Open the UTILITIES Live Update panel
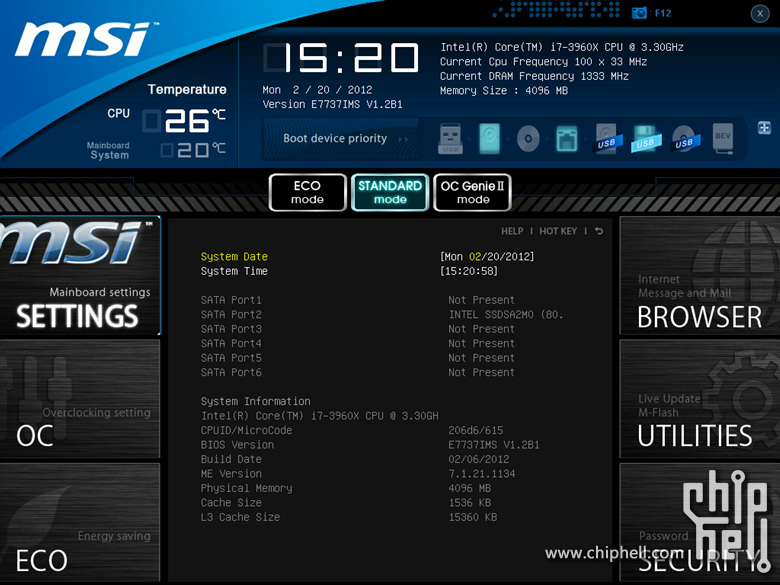Viewport: 780px width, 585px height. [699, 398]
